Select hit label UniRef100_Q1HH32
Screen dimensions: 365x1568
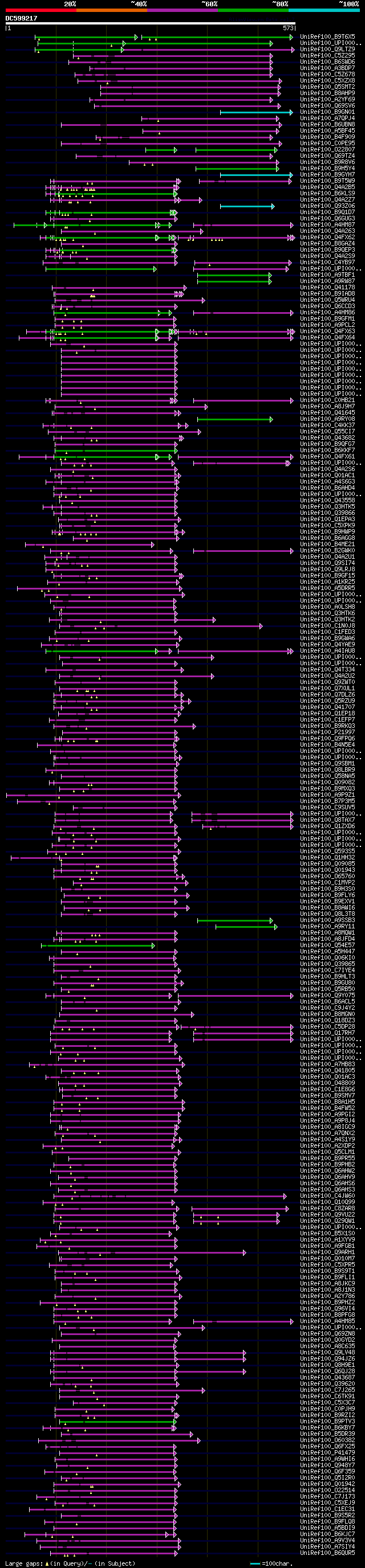tap(327, 858)
